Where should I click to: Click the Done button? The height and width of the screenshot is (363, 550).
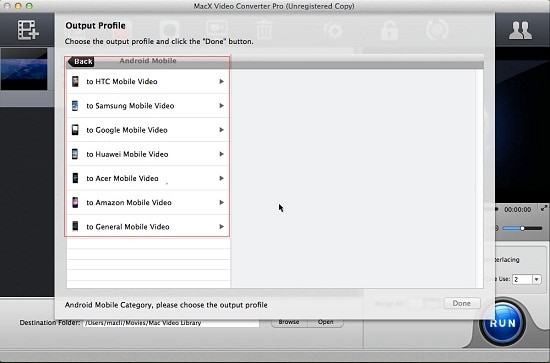[462, 303]
